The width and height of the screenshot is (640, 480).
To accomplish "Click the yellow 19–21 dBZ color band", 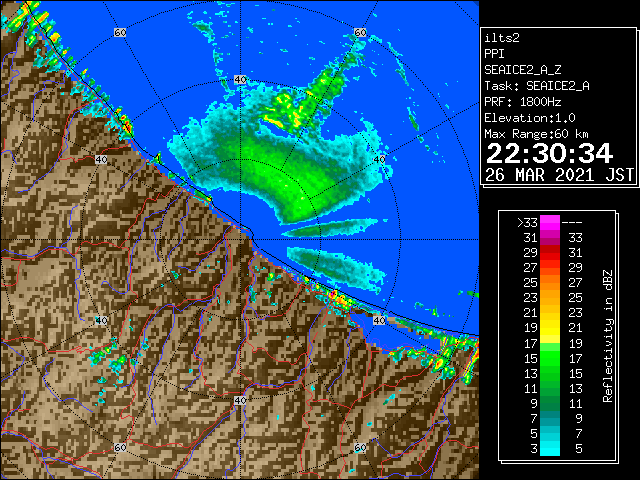I will [x=549, y=328].
